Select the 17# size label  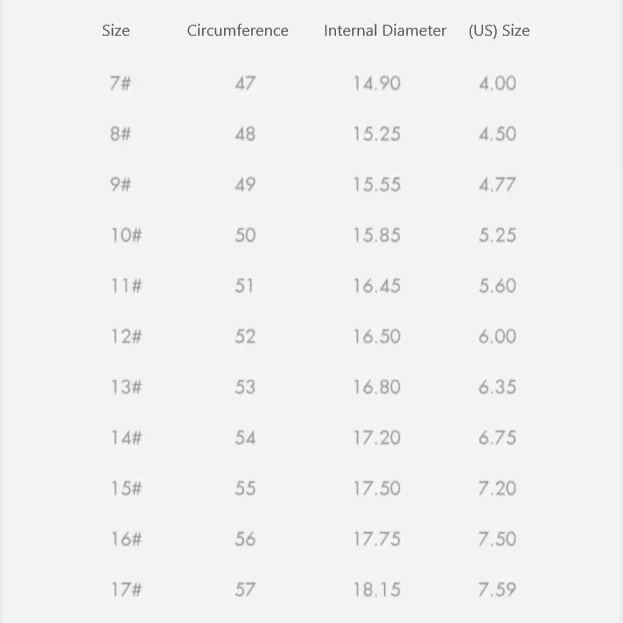click(x=126, y=590)
